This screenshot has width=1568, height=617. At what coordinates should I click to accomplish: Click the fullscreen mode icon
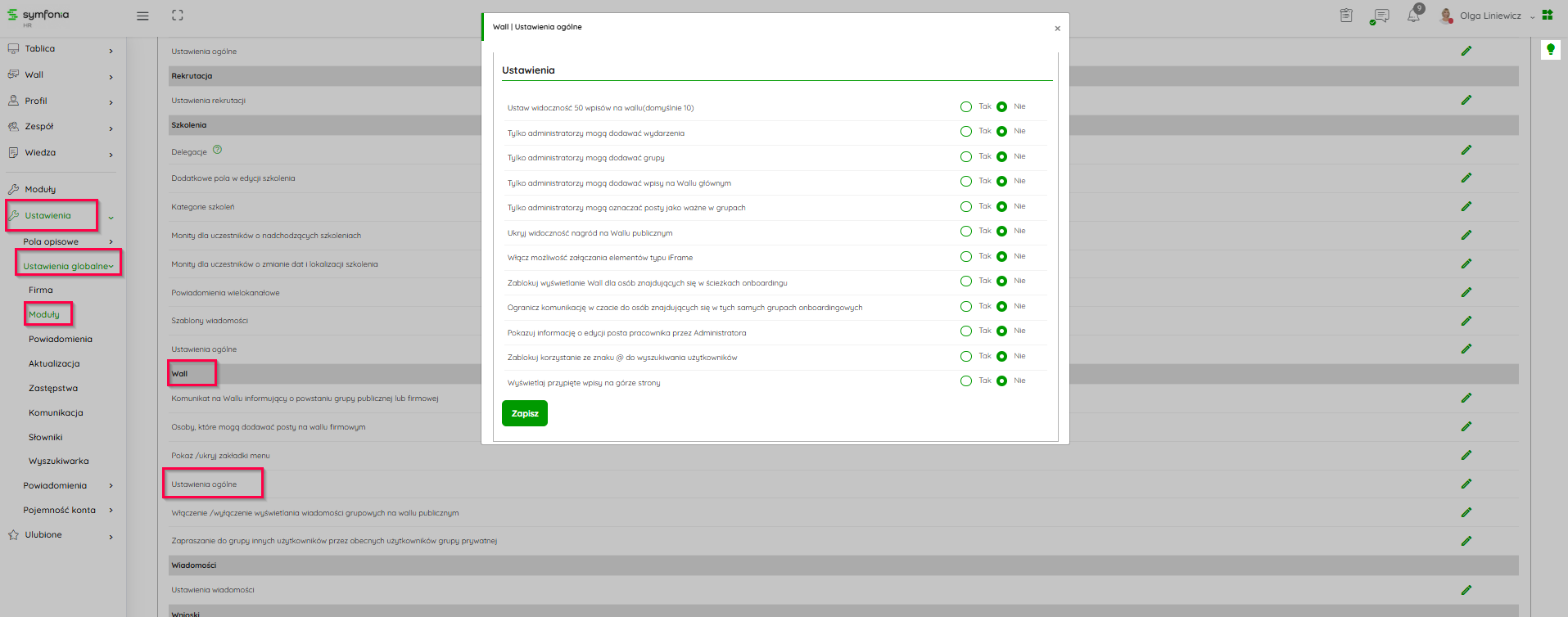[x=178, y=16]
